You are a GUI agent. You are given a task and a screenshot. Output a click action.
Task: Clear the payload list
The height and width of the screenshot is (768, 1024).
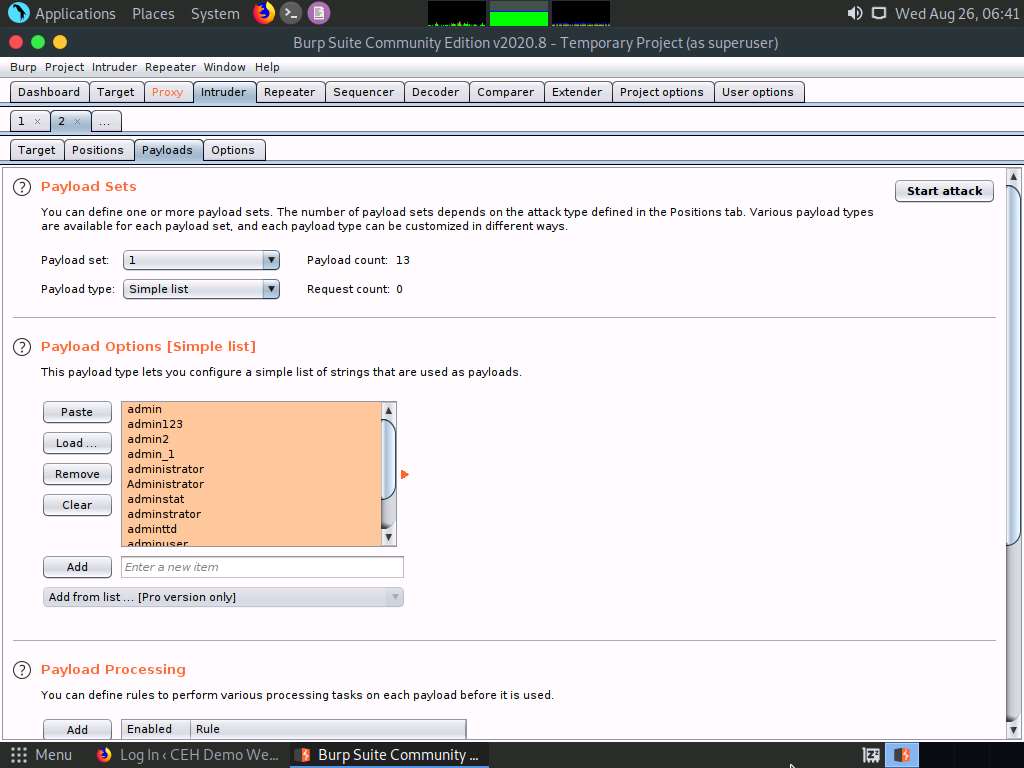[77, 505]
